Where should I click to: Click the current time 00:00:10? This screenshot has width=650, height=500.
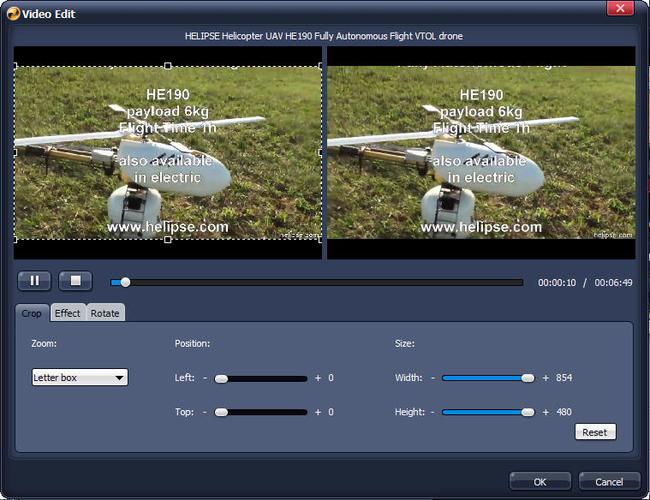557,283
